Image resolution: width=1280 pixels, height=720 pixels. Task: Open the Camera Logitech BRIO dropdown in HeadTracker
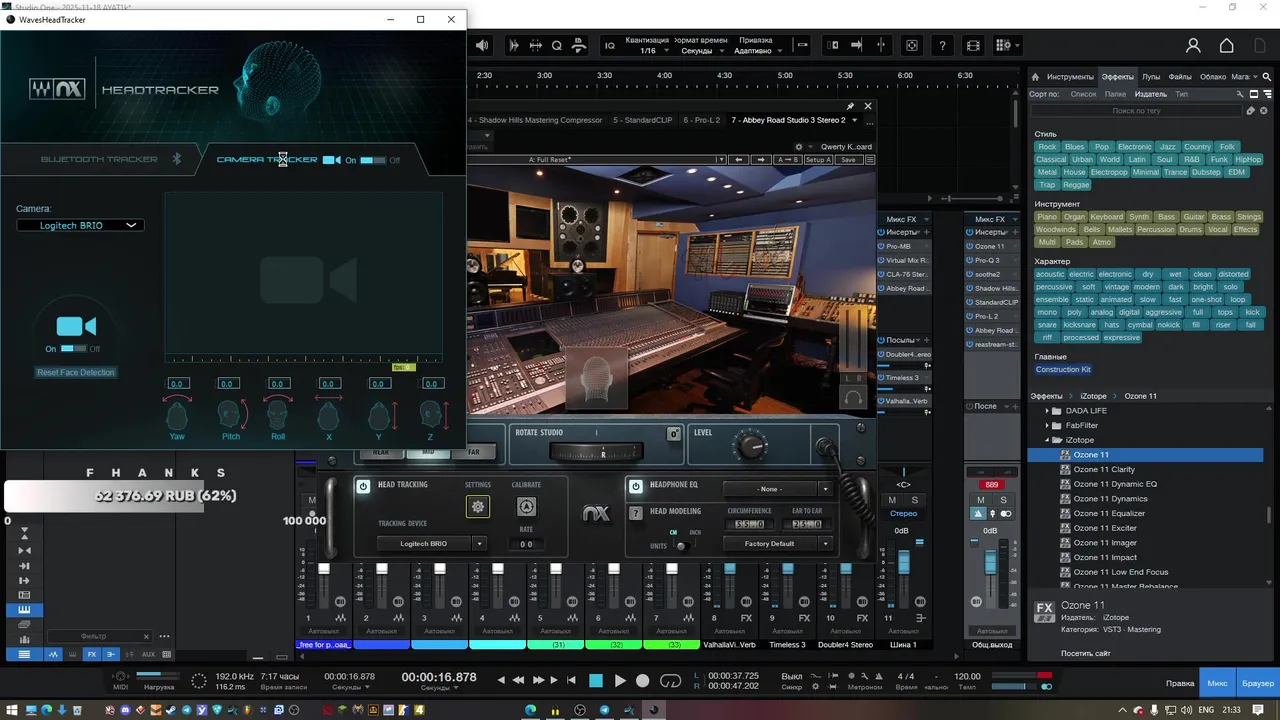pyautogui.click(x=80, y=225)
